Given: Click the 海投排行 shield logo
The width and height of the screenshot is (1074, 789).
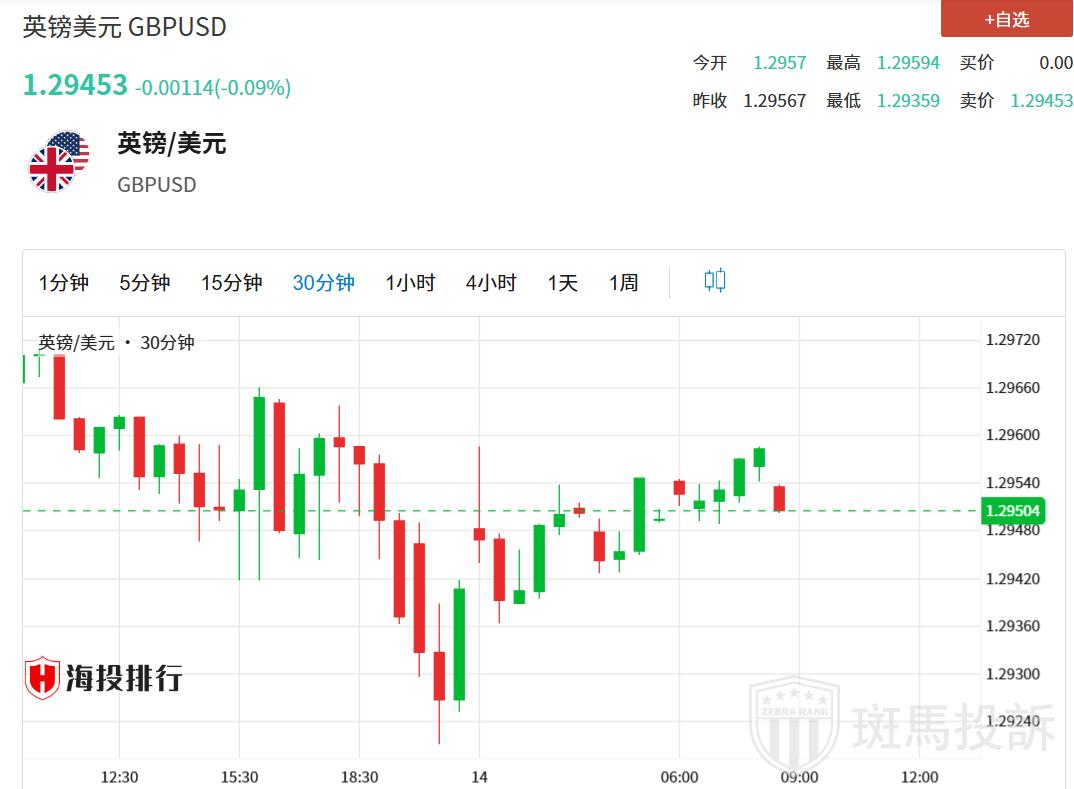Looking at the screenshot, I should [42, 679].
